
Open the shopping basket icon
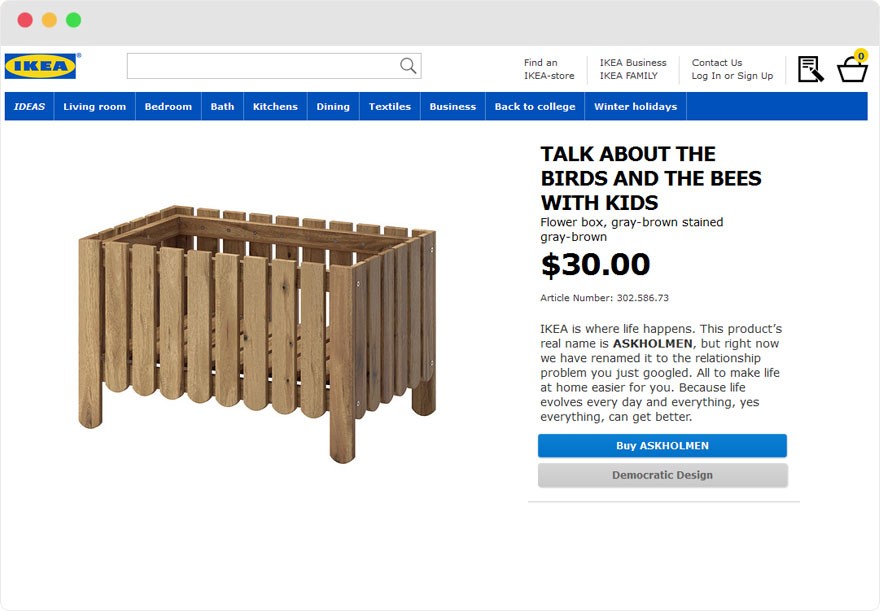point(852,68)
